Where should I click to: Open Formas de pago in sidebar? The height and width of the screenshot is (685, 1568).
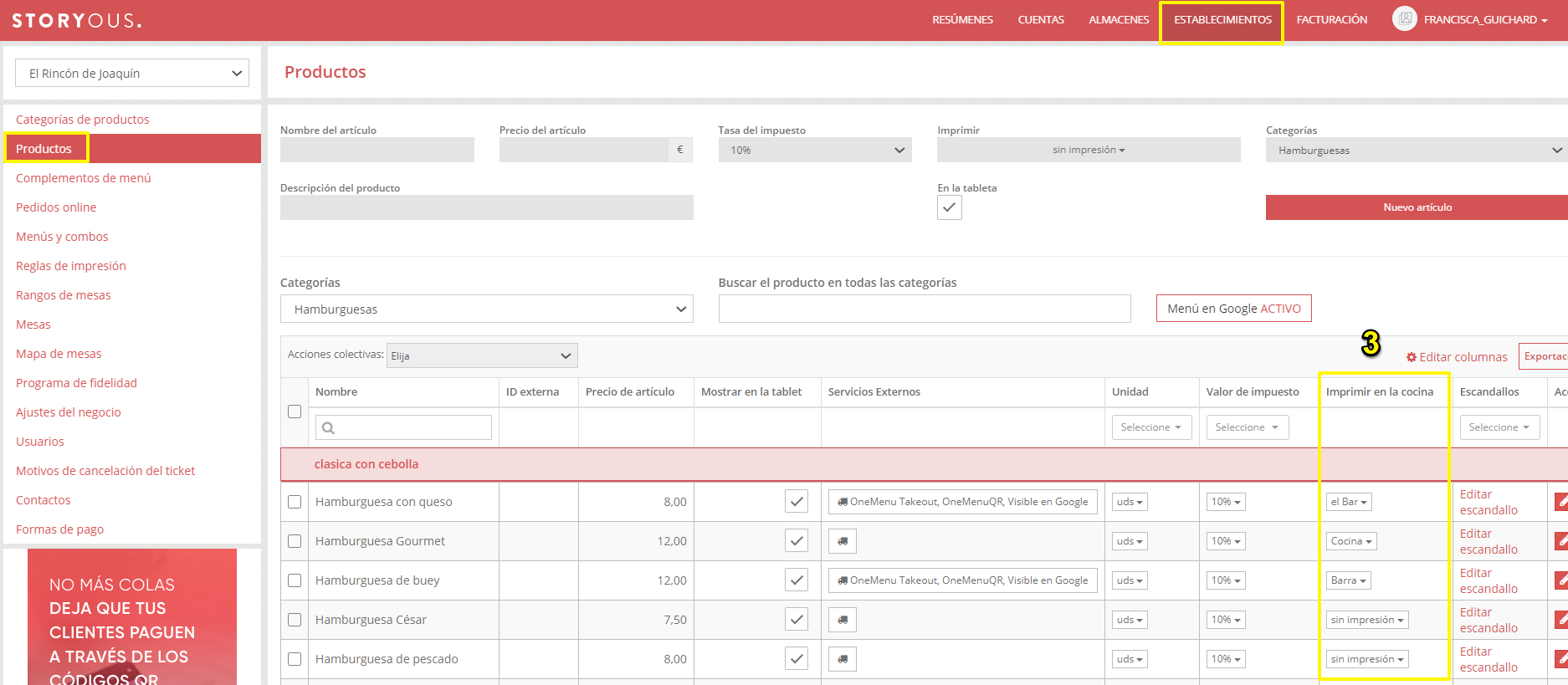click(60, 529)
